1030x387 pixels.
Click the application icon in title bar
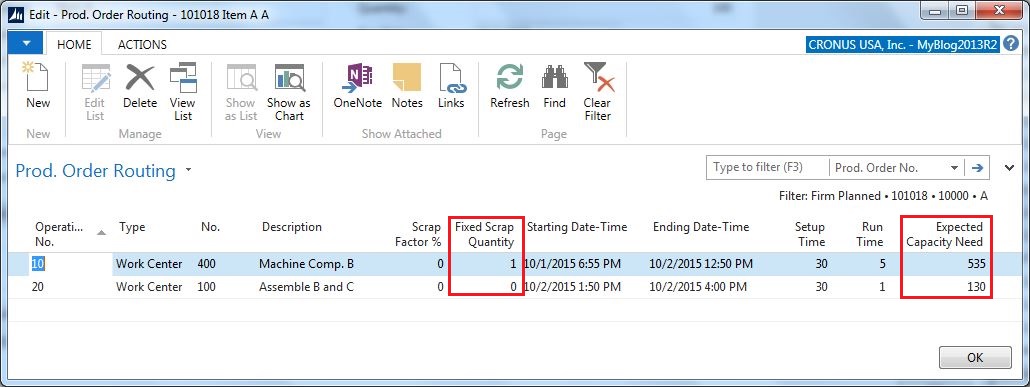coord(17,14)
